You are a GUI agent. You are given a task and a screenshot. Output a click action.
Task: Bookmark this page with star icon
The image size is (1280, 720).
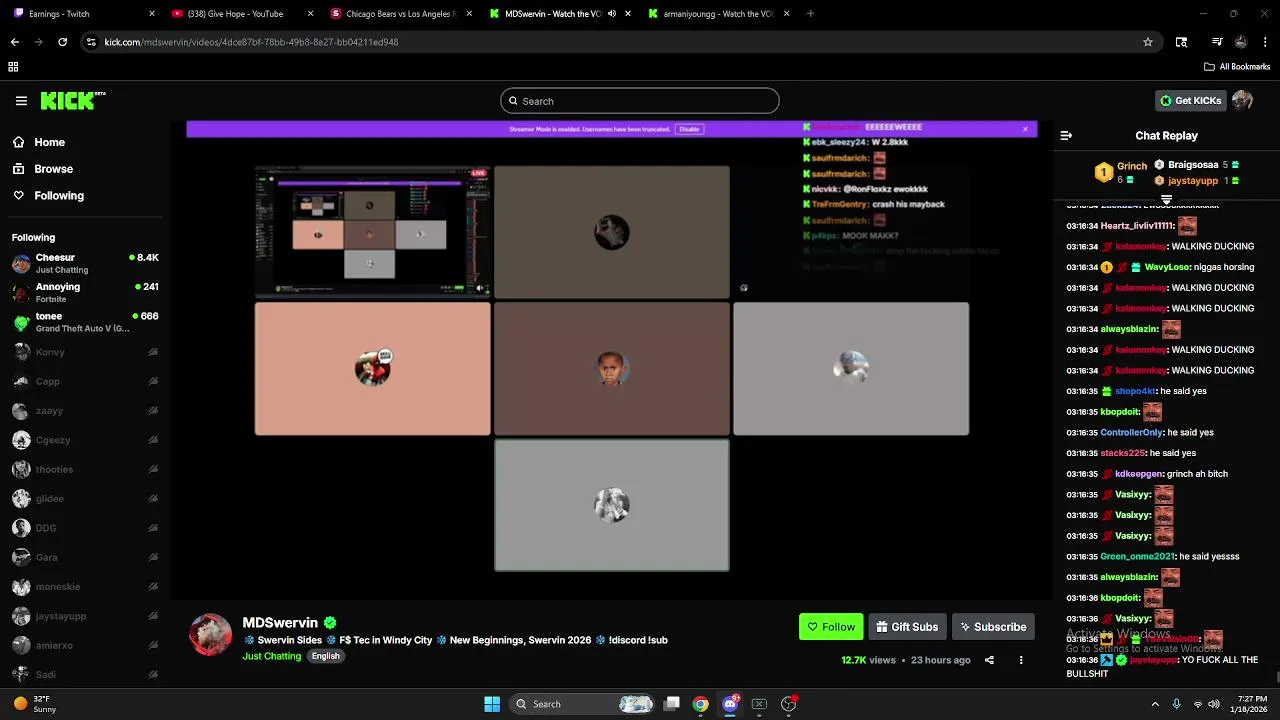coord(1148,42)
